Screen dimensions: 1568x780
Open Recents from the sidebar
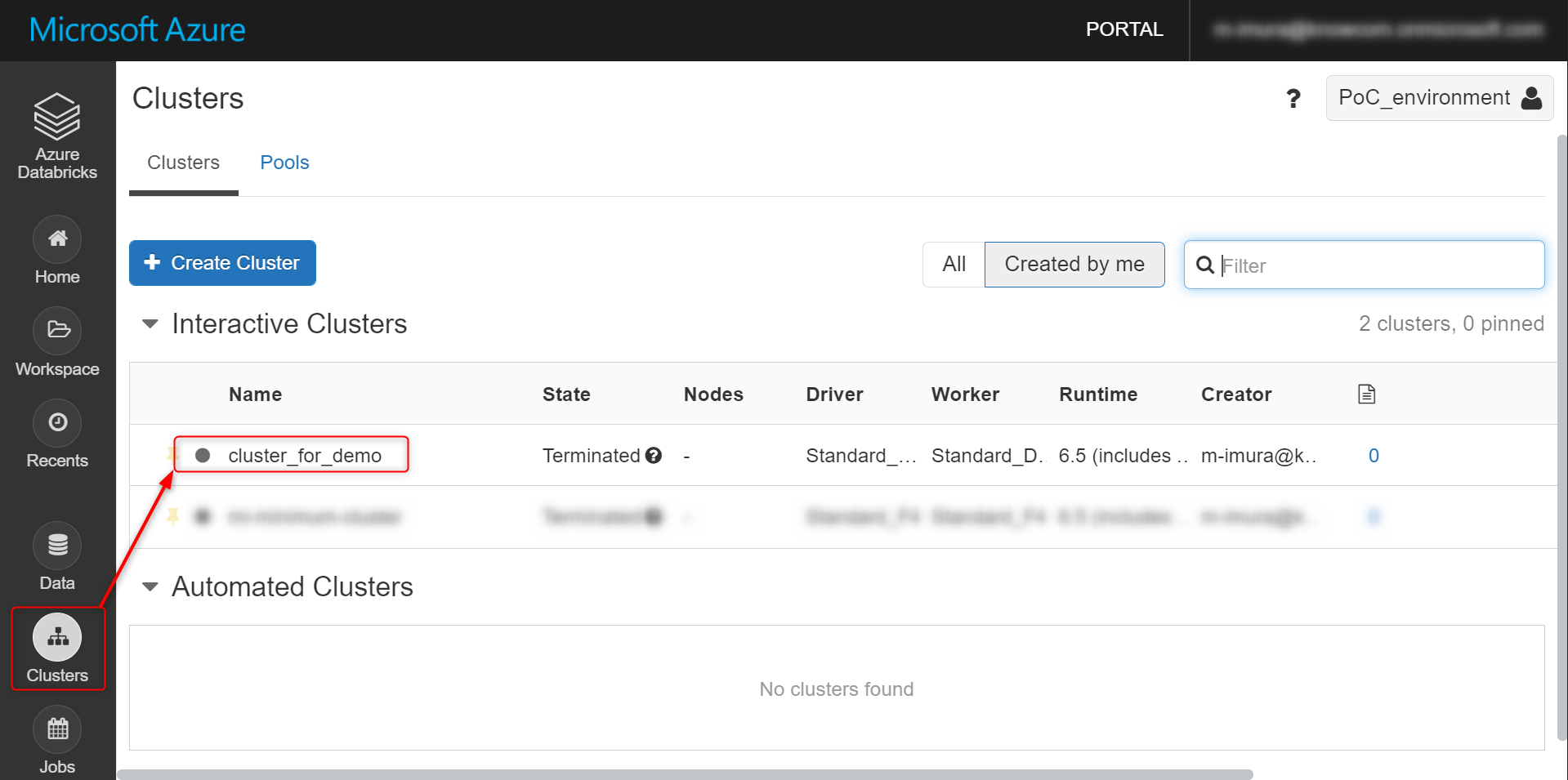point(57,422)
